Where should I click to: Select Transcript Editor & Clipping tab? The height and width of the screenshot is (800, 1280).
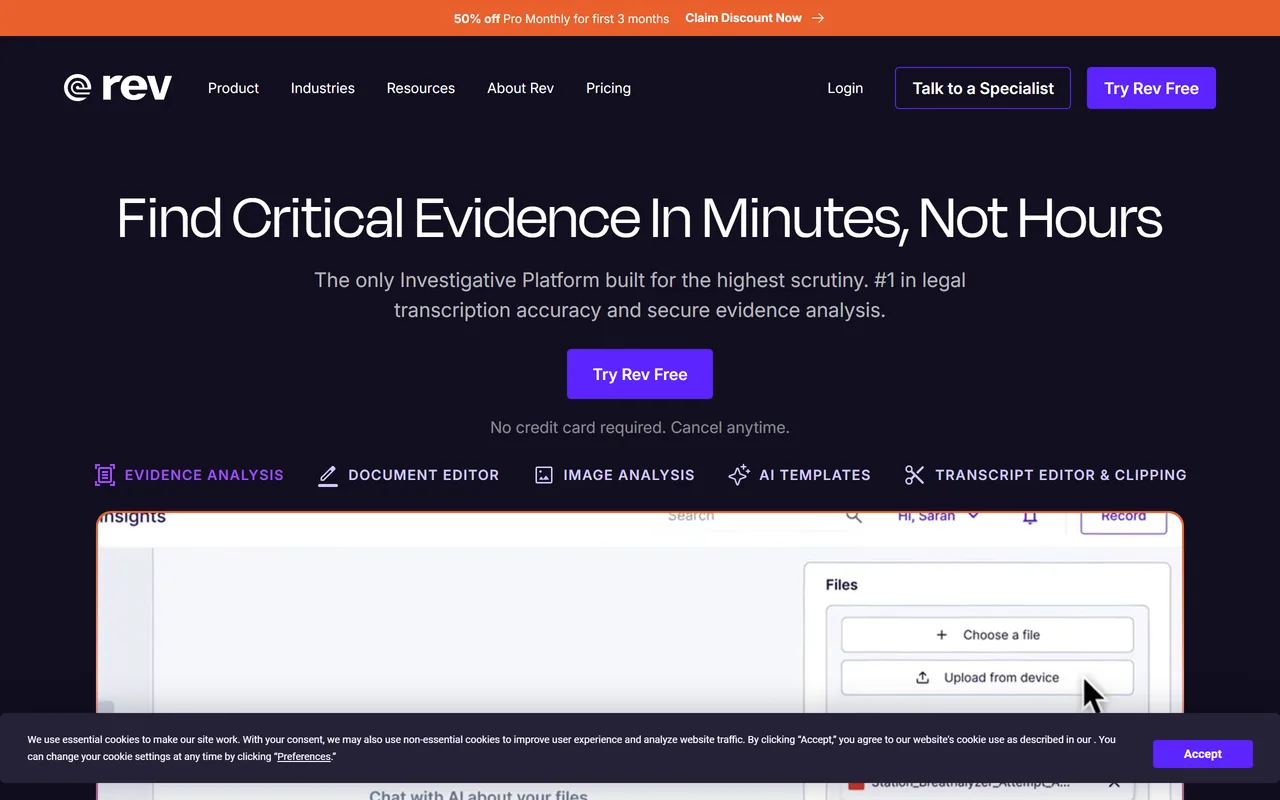pos(1045,475)
